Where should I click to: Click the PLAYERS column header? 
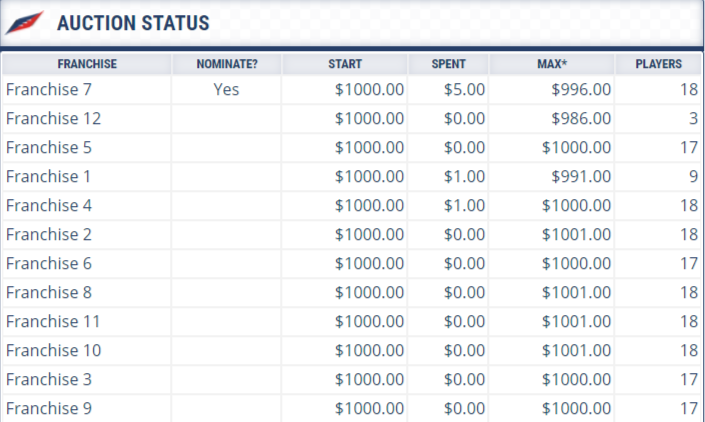(x=658, y=64)
